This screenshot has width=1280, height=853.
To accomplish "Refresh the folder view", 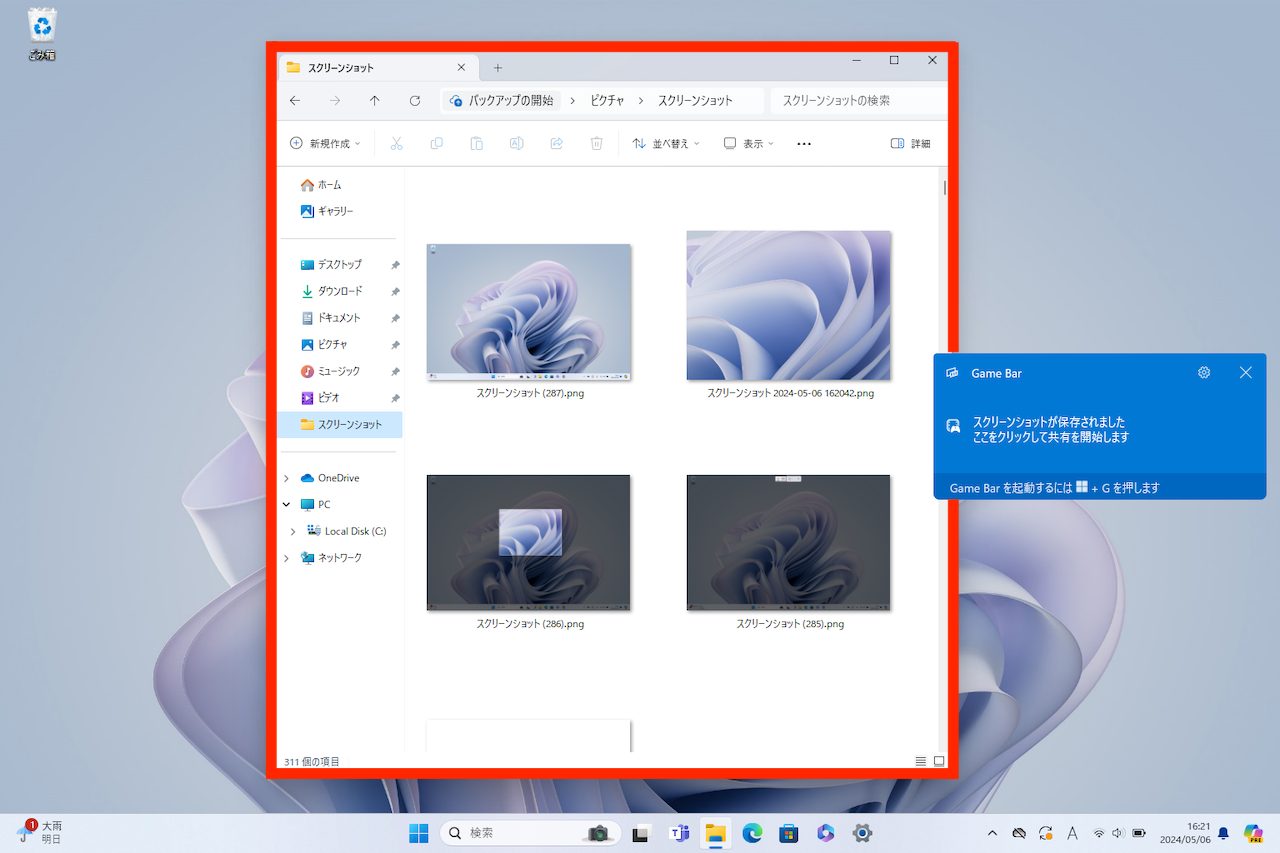I will coord(415,101).
